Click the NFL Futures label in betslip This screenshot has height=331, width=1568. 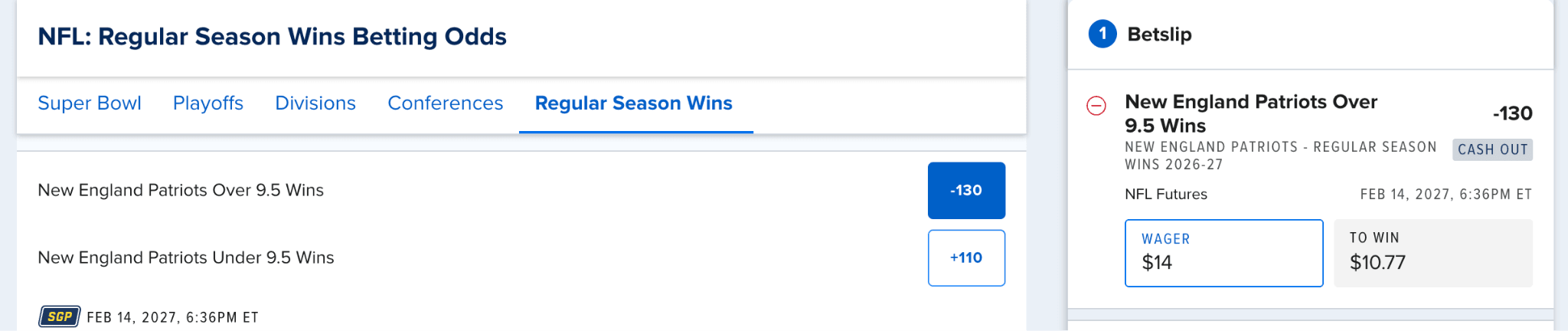click(x=1165, y=195)
